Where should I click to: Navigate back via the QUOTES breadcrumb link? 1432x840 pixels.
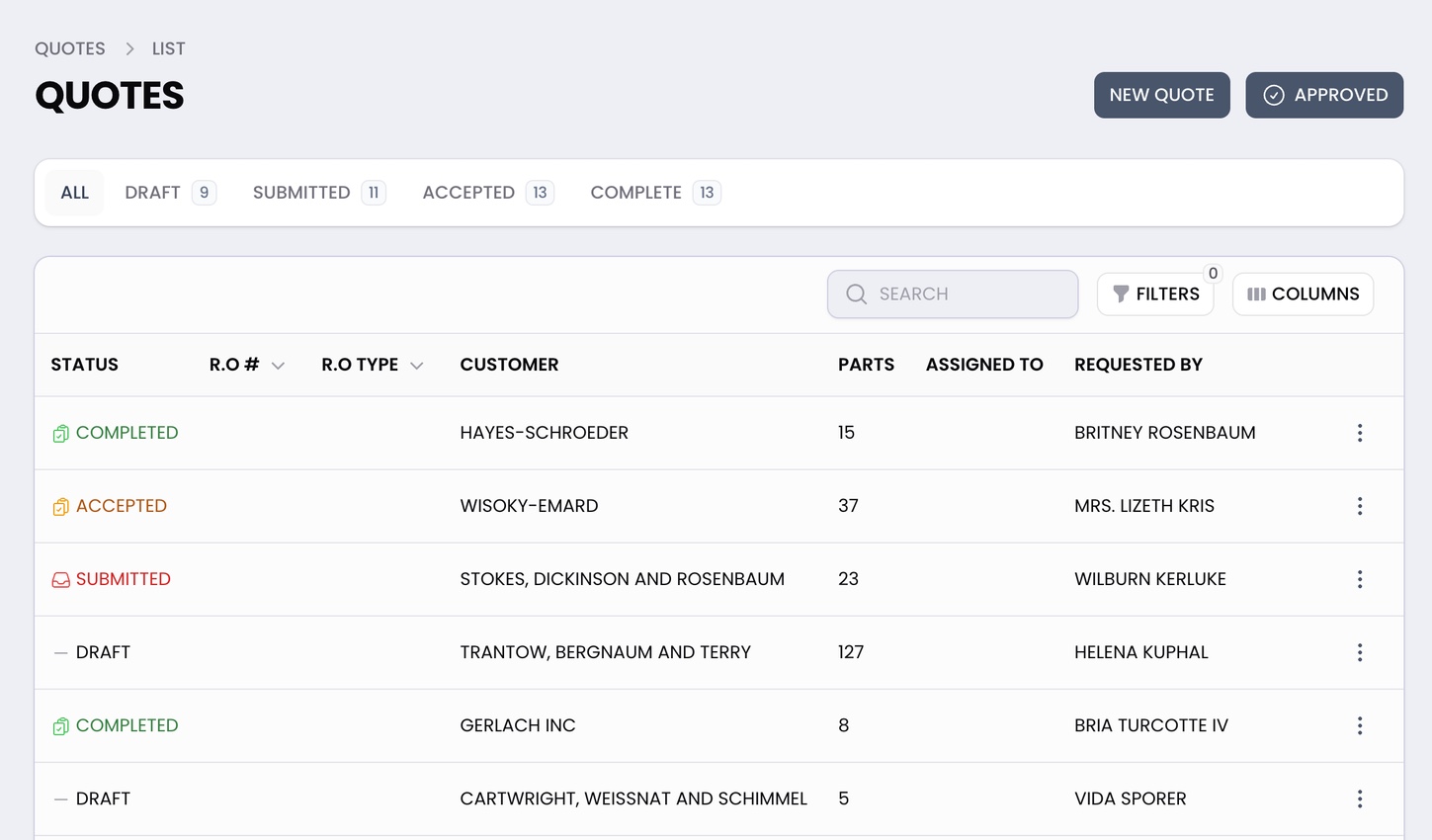[x=69, y=47]
